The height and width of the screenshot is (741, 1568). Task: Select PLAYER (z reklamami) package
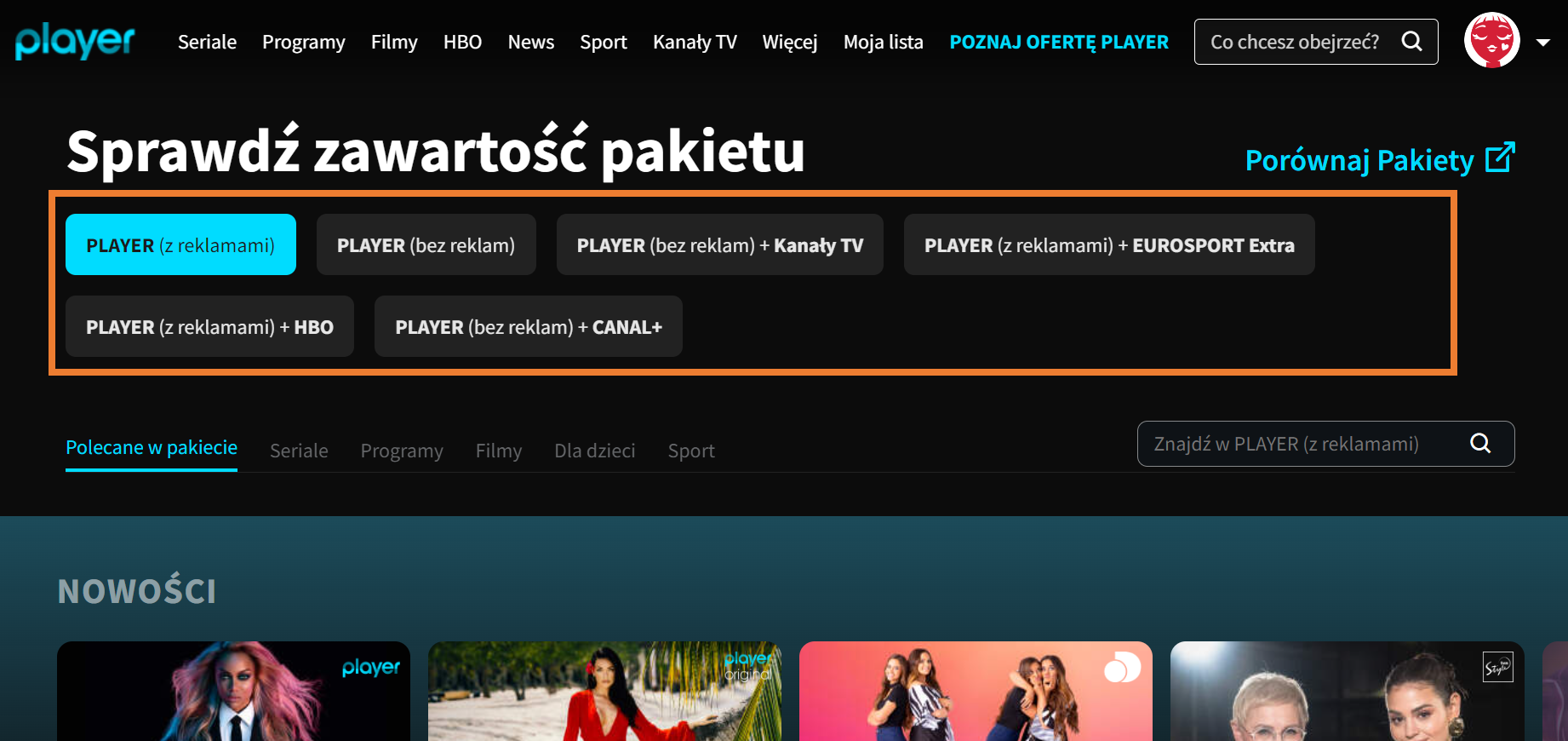tap(180, 244)
